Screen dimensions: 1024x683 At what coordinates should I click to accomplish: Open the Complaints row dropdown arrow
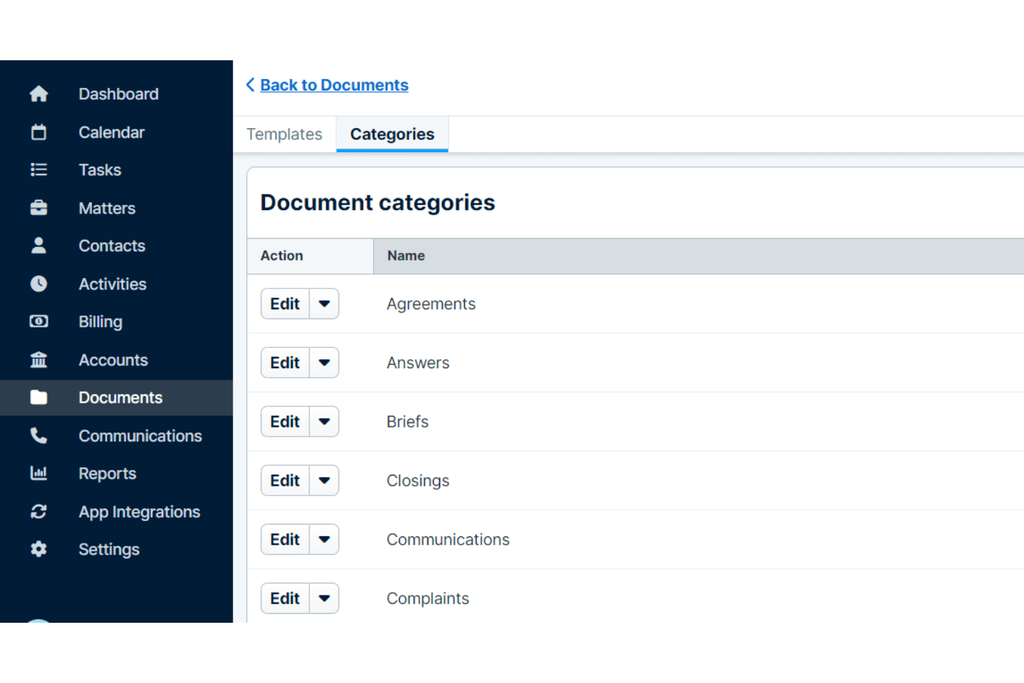click(324, 598)
